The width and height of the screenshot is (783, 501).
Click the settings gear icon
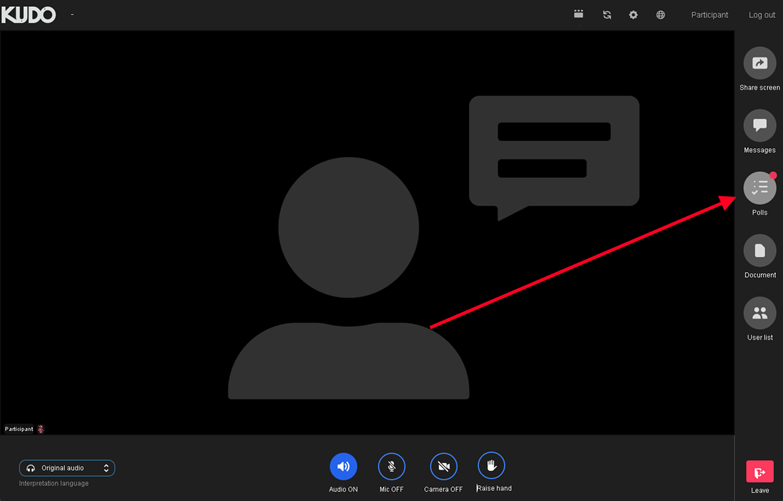(633, 15)
